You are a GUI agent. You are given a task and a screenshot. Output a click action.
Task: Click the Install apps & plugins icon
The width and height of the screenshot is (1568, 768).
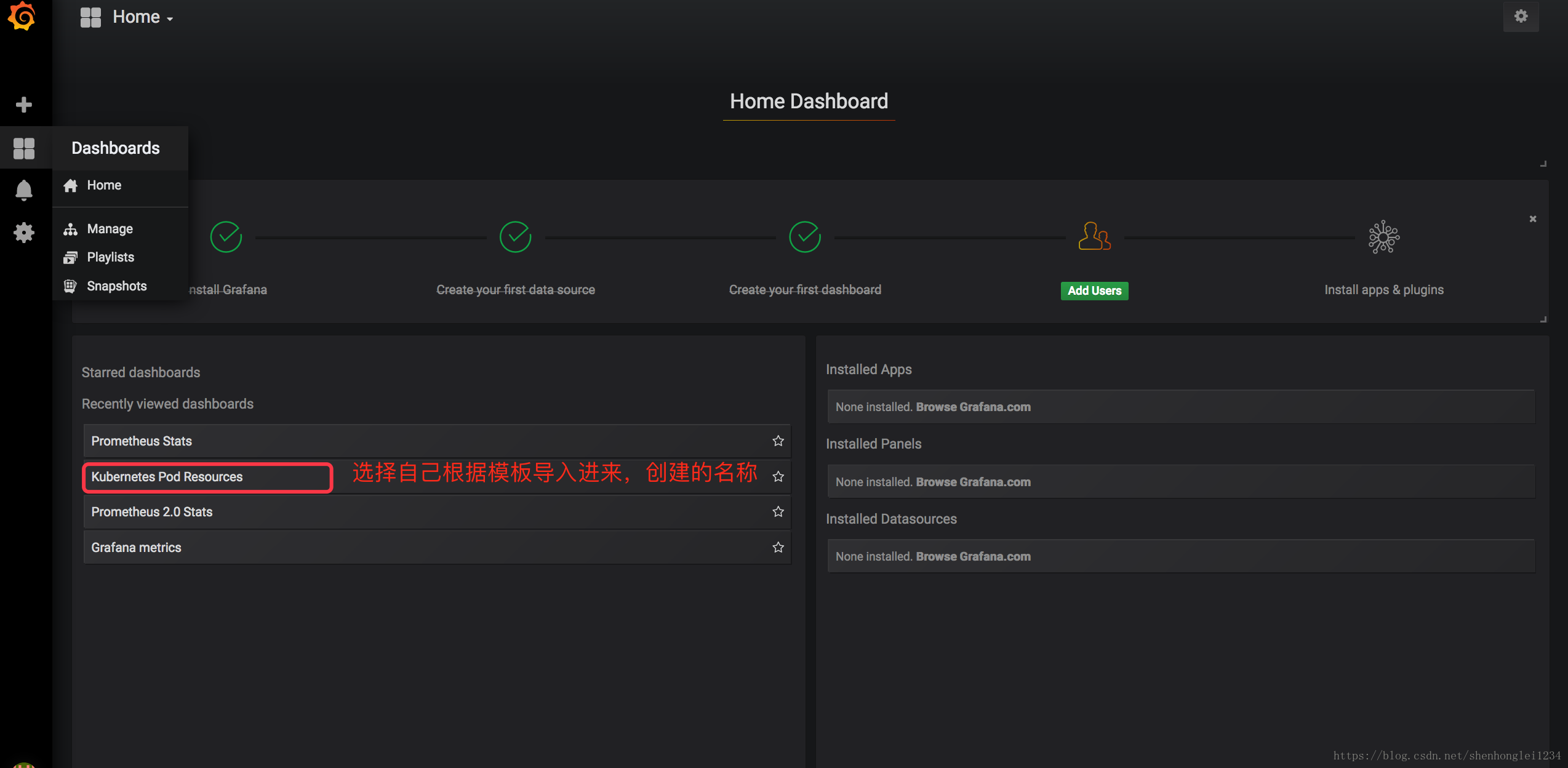pyautogui.click(x=1383, y=237)
